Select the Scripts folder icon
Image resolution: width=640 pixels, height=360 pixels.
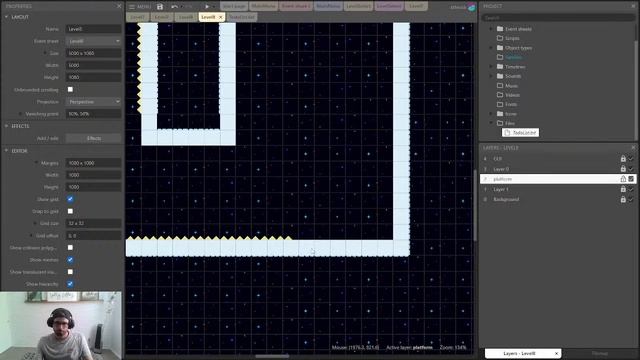[500, 38]
